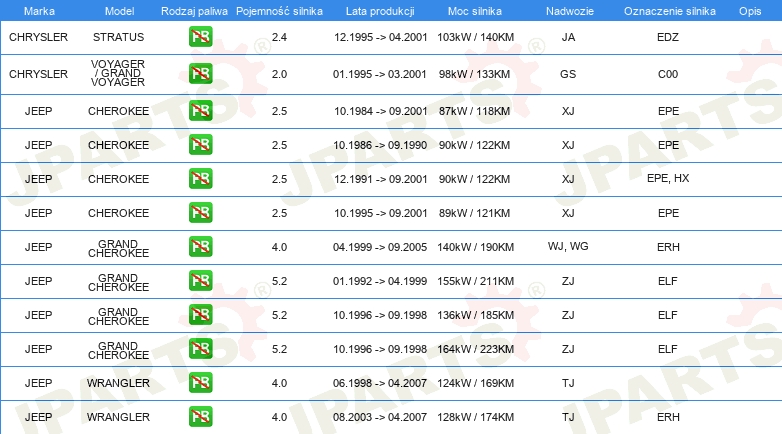Click the 10.1984 -> 09.2001 production years
Viewport: 782px width, 434px height.
tap(381, 111)
